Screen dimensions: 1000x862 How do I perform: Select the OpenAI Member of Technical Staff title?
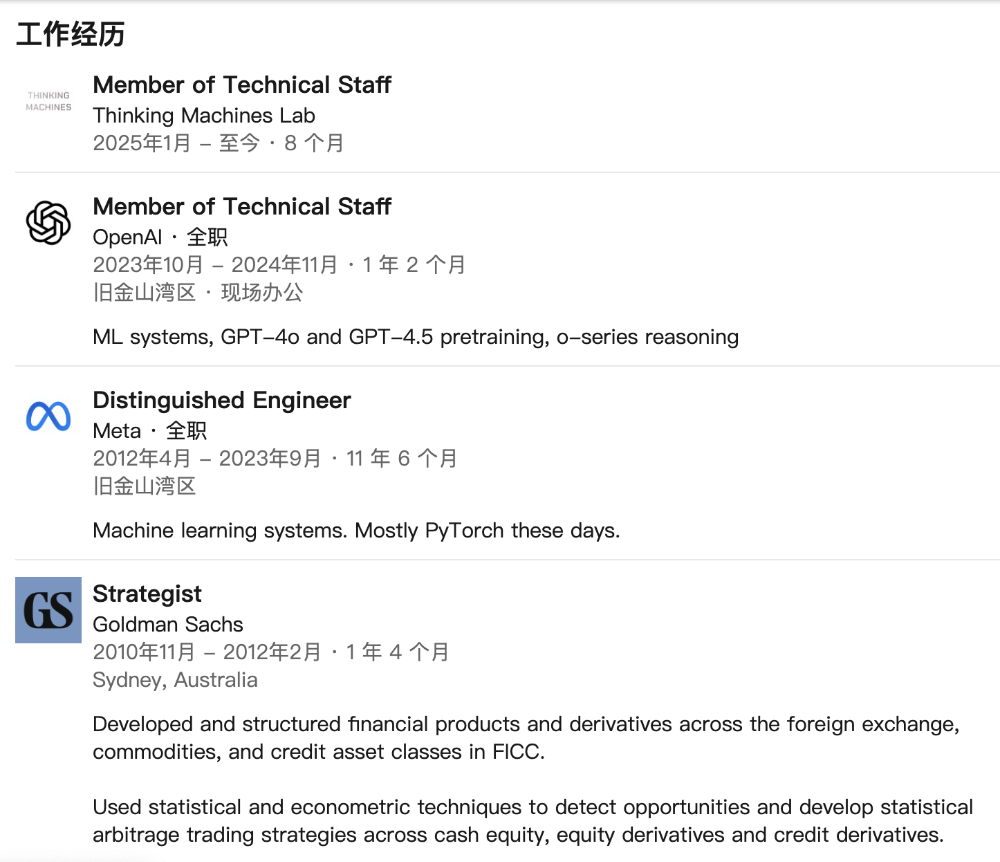[242, 207]
